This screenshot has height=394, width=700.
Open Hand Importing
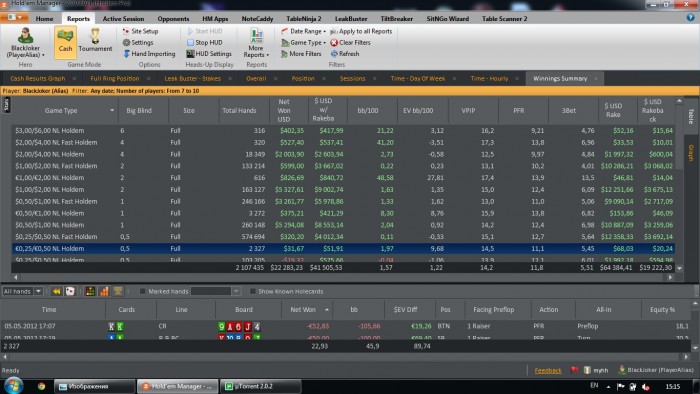click(x=149, y=54)
